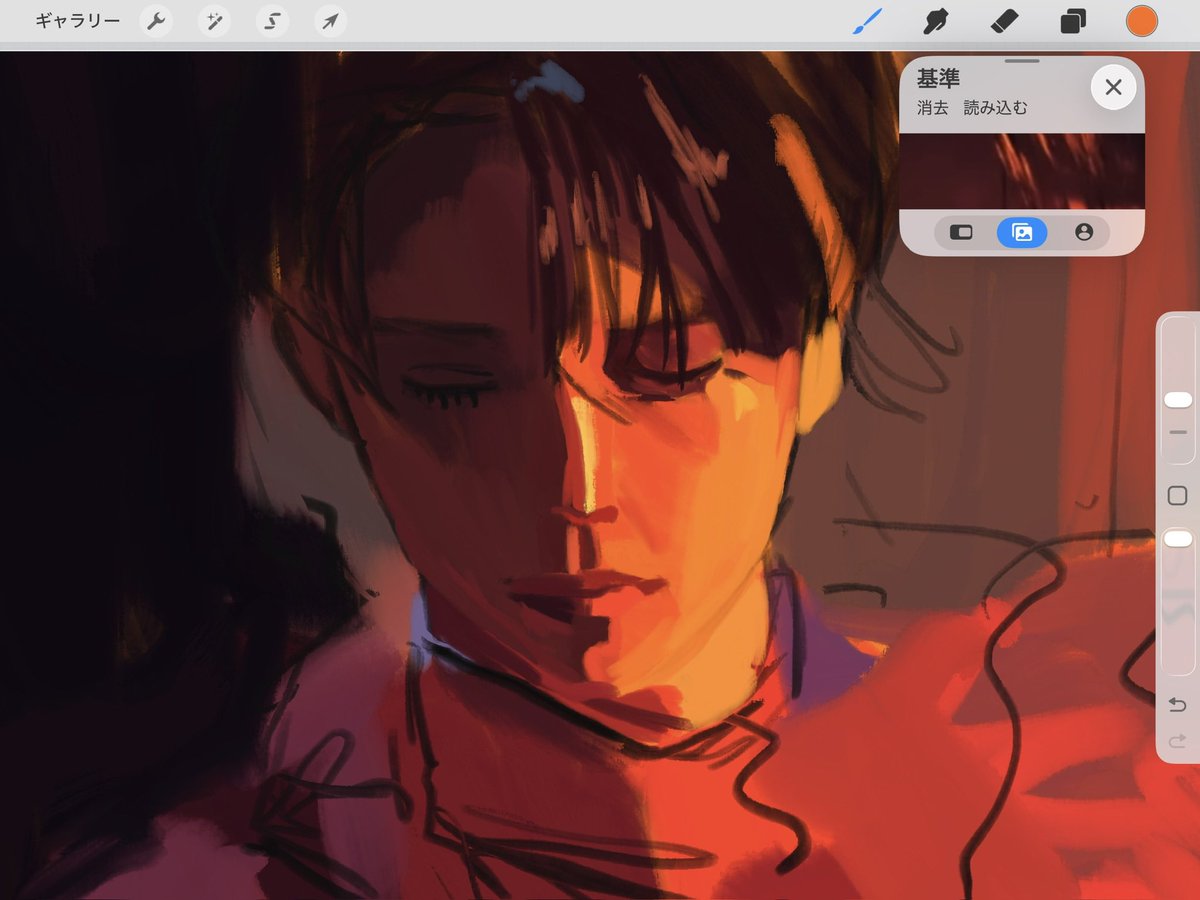Switch reference to Canvas mode
Screen dimensions: 1200x900
[961, 232]
